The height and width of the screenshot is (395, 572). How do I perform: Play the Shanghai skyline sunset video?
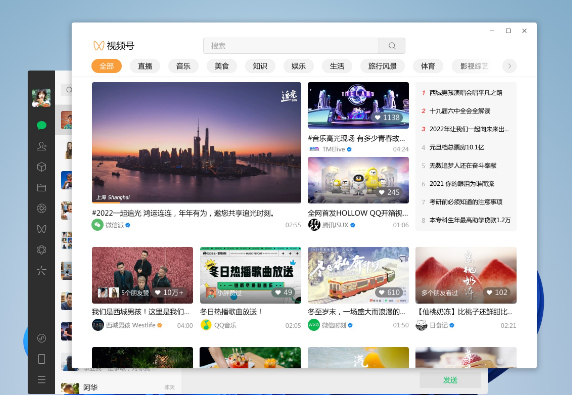coord(196,142)
